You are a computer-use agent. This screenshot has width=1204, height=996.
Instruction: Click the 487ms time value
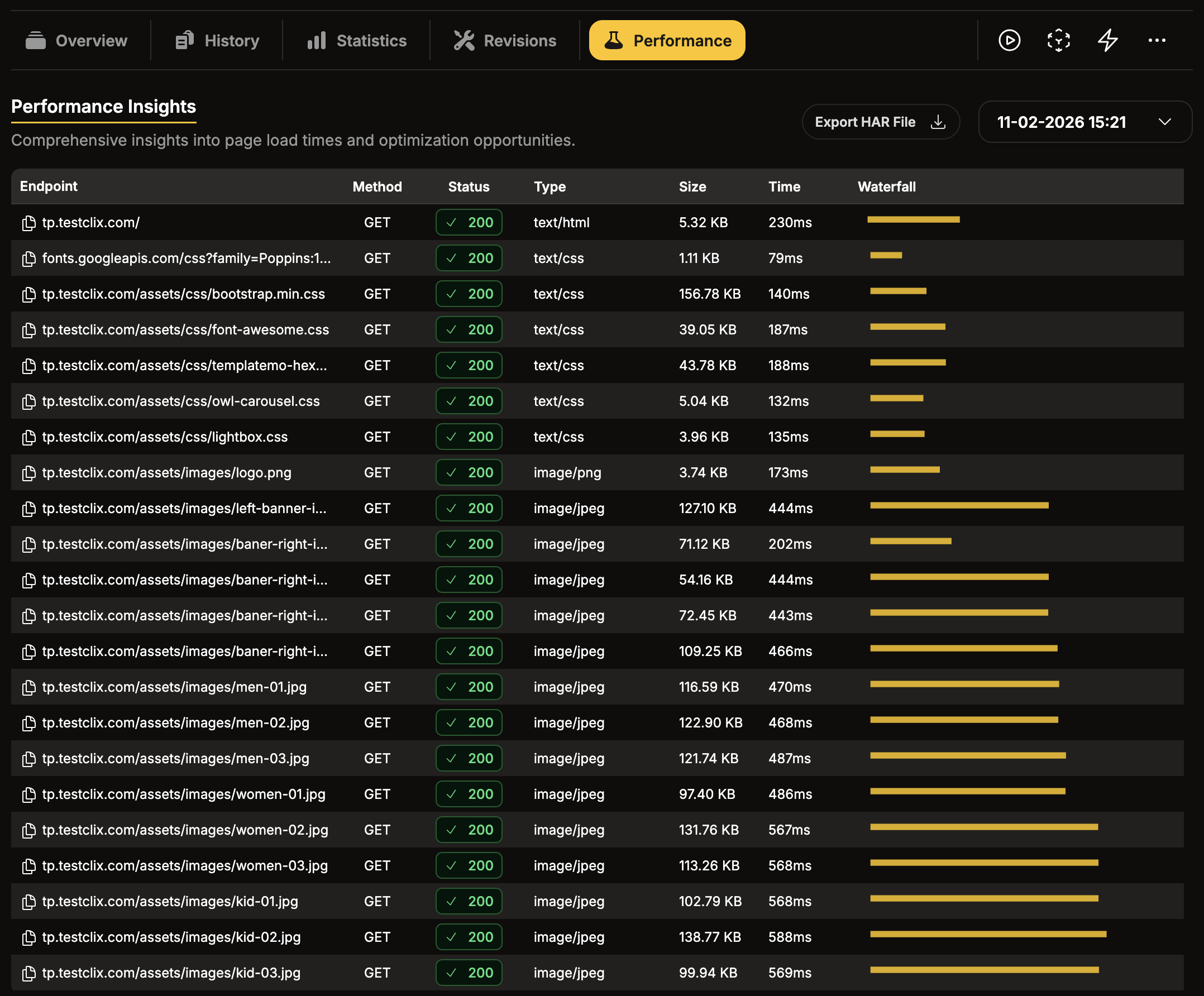(x=790, y=759)
